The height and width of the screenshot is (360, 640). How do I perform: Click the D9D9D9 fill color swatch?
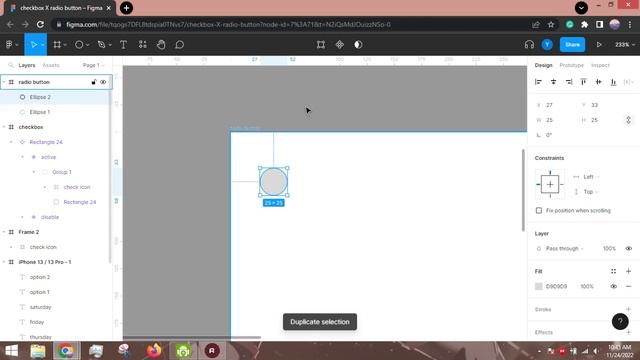[539, 286]
